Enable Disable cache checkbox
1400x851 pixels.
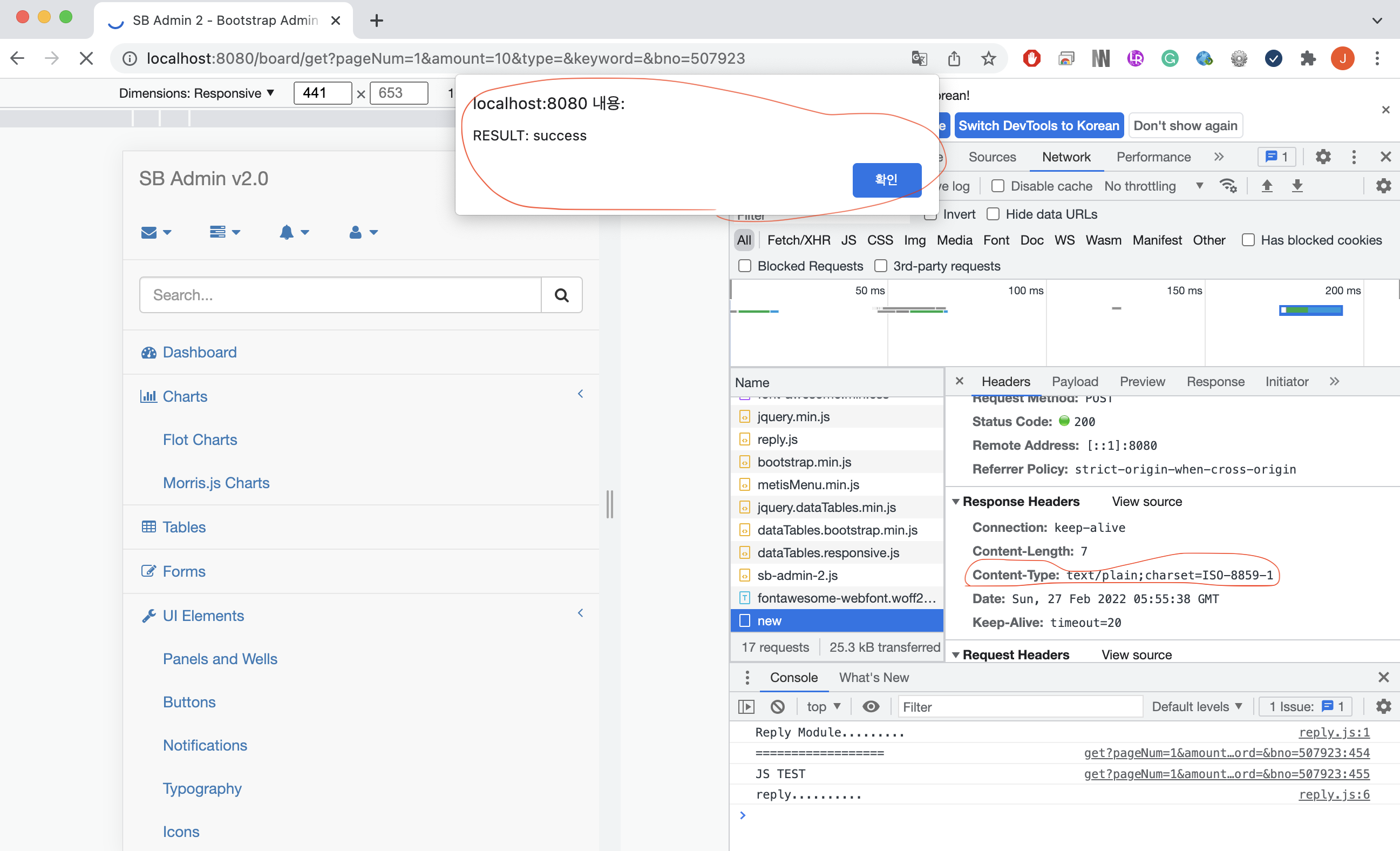coord(998,186)
